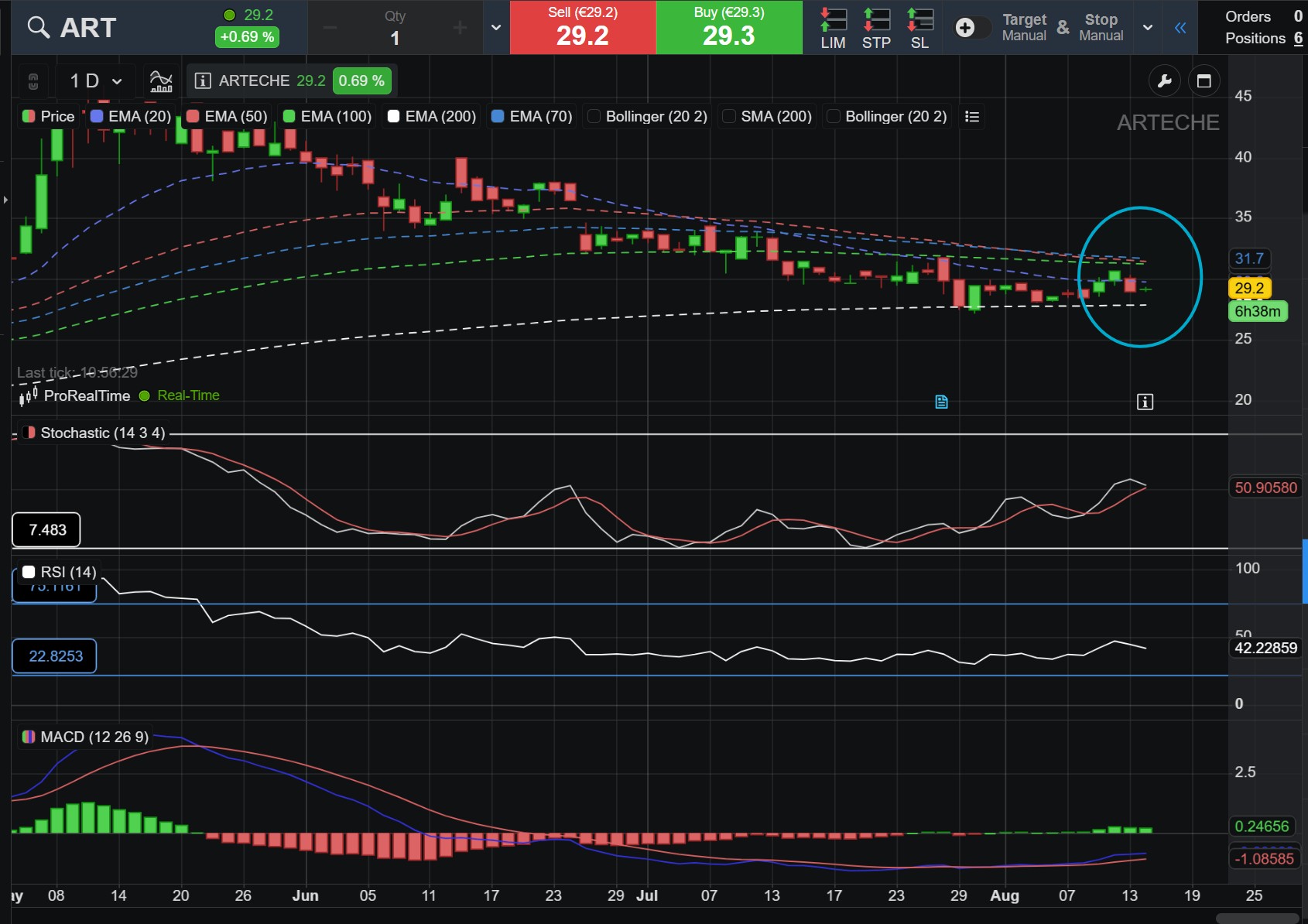Open the chart indicators icon

[161, 80]
